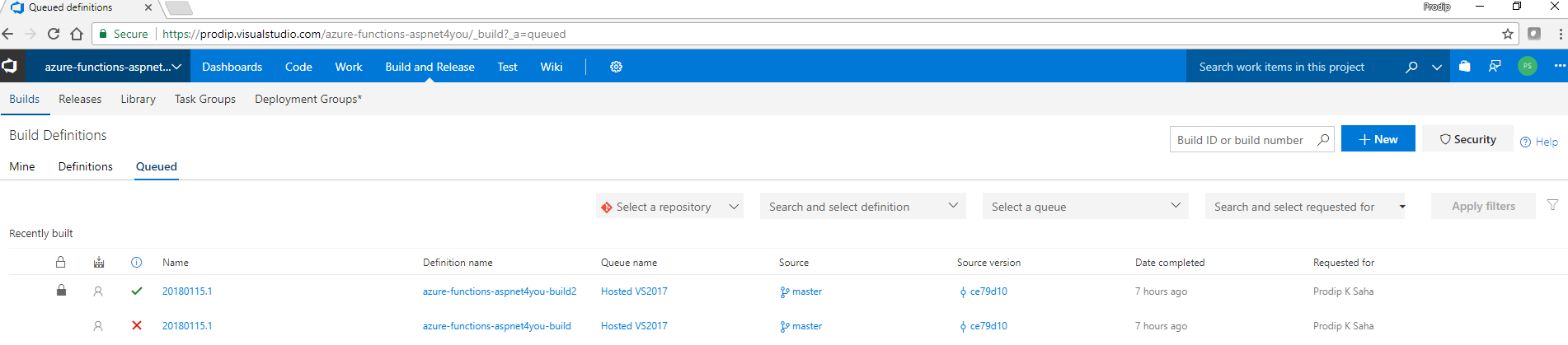Open the azure-functions-aspnet4you-build definition link
The height and width of the screenshot is (345, 1568).
497,326
